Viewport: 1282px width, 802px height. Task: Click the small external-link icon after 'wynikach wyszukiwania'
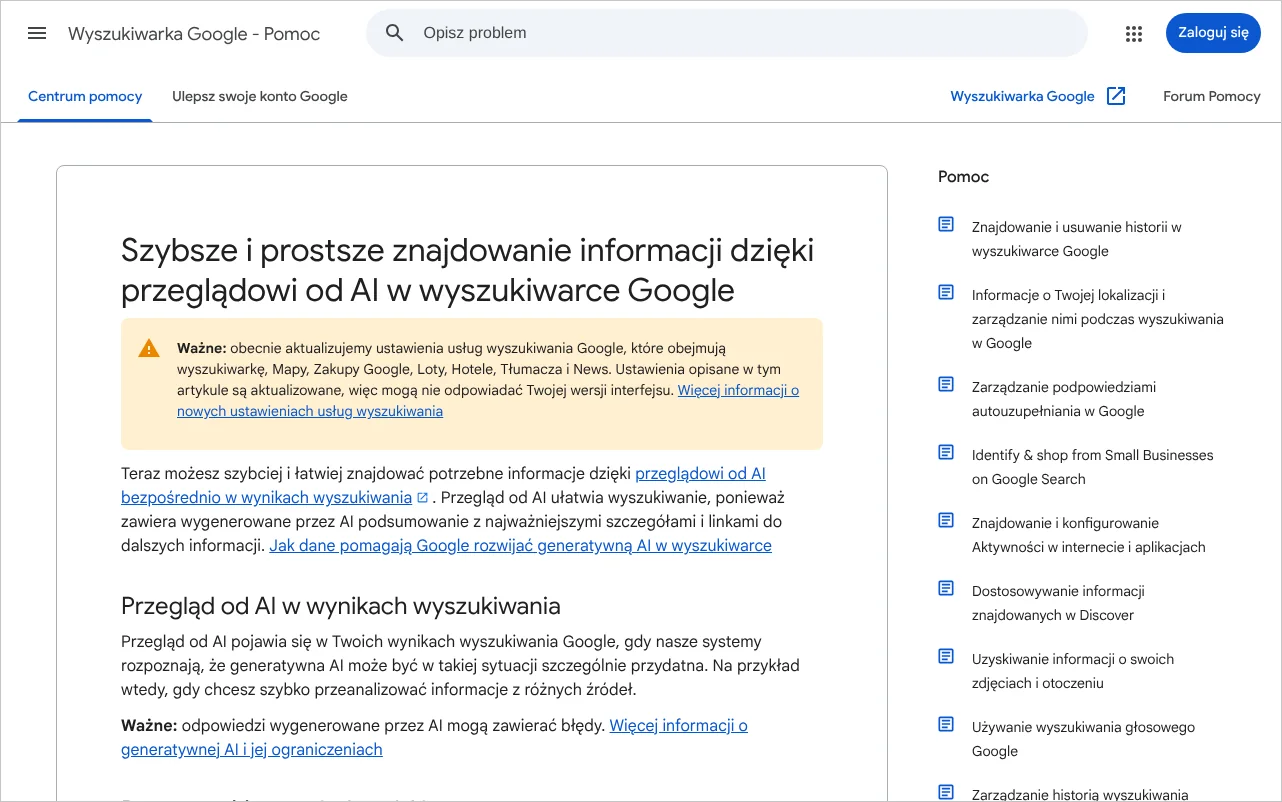[423, 498]
